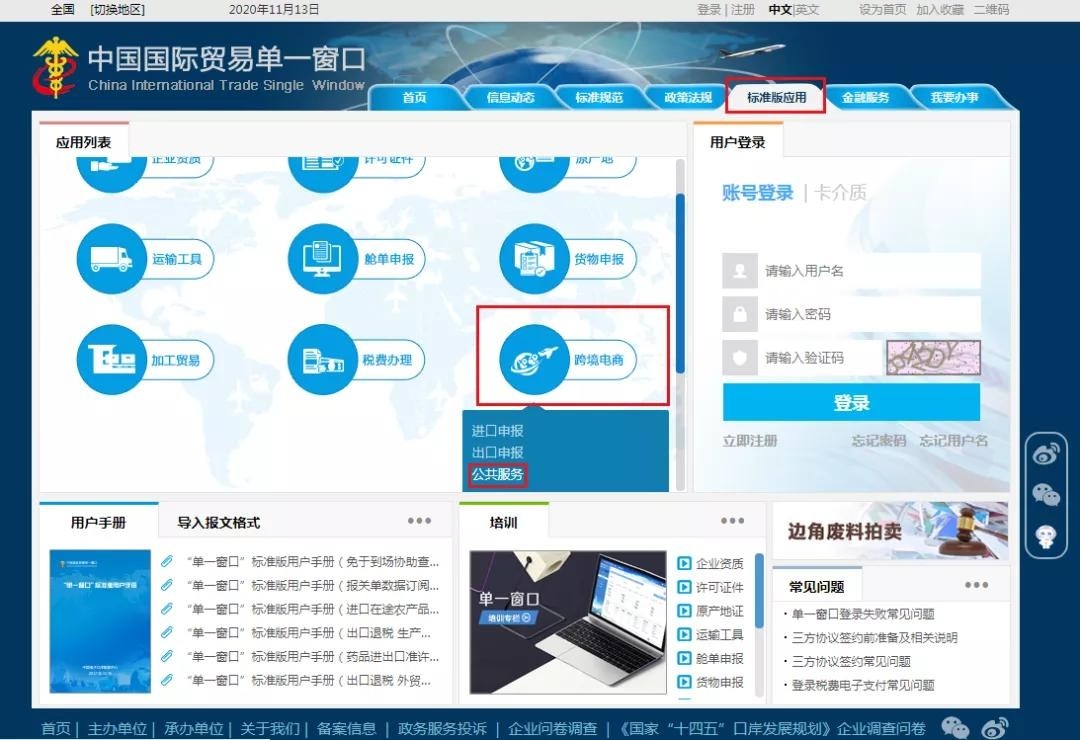Click the WeChat icon in the footer
The width and height of the screenshot is (1080, 740).
(955, 728)
